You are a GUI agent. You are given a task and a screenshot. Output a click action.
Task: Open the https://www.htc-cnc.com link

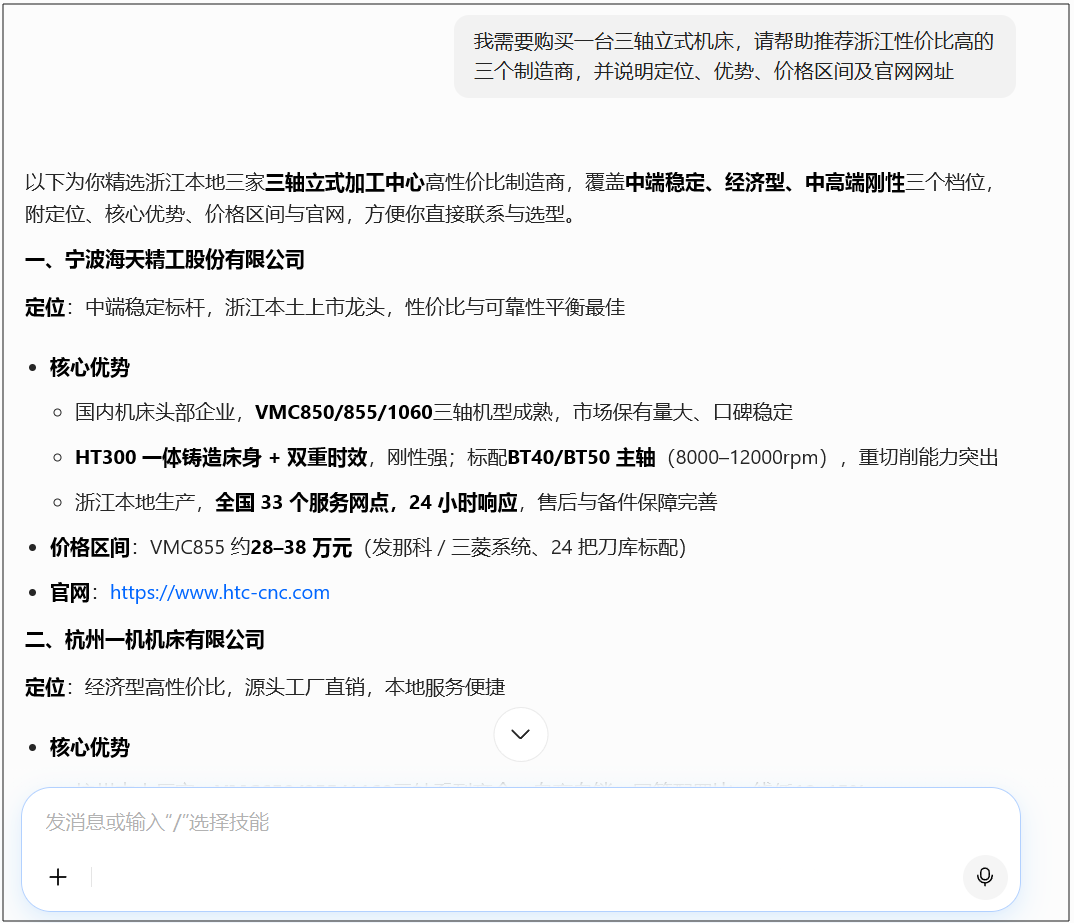pos(220,592)
